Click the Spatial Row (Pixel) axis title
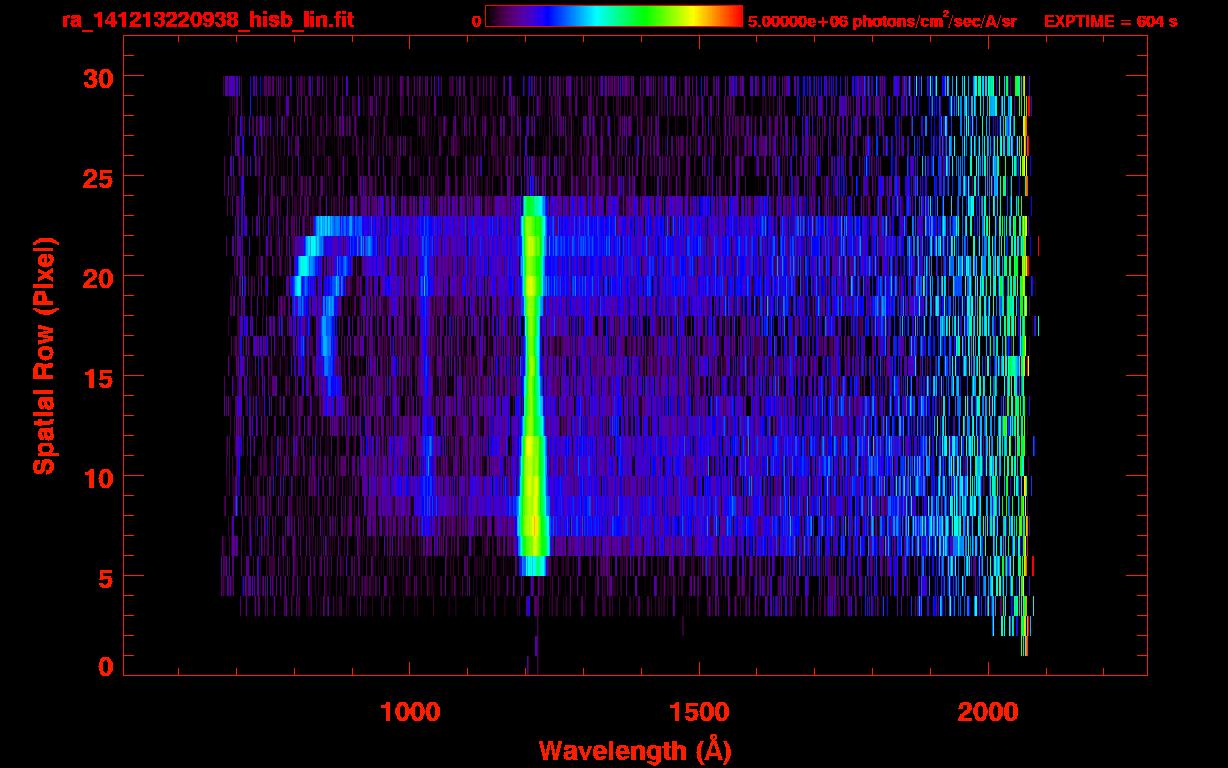Viewport: 1228px width, 768px height. coord(44,355)
